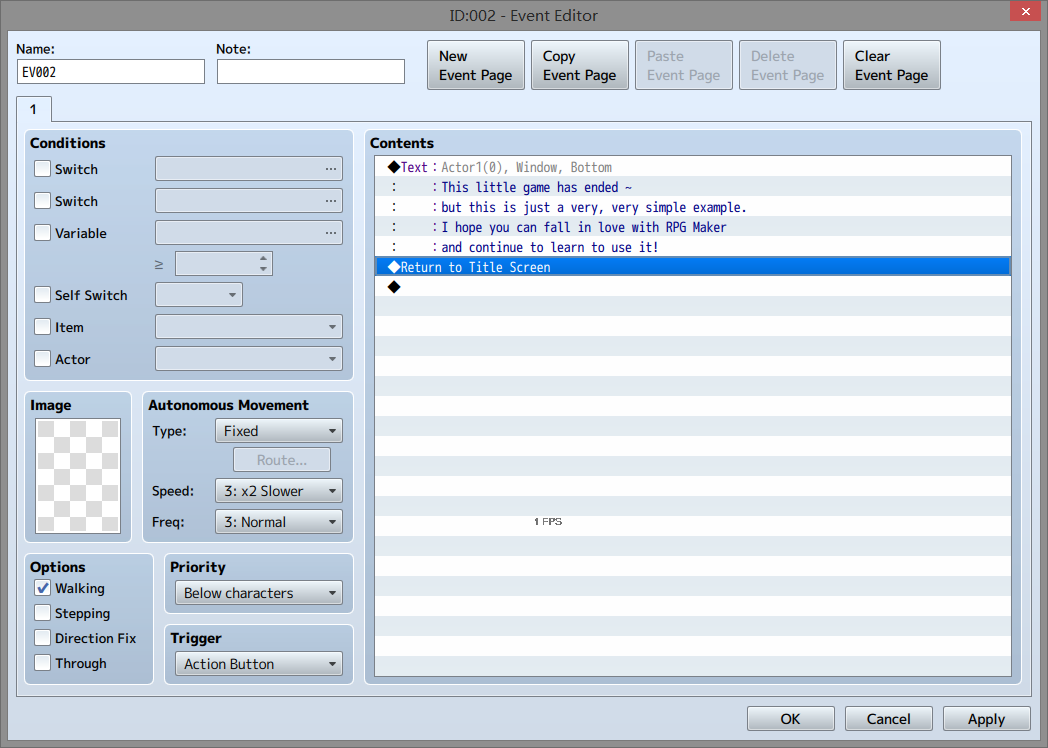This screenshot has height=748, width=1048.
Task: Open the Item condition dropdown
Action: point(249,327)
